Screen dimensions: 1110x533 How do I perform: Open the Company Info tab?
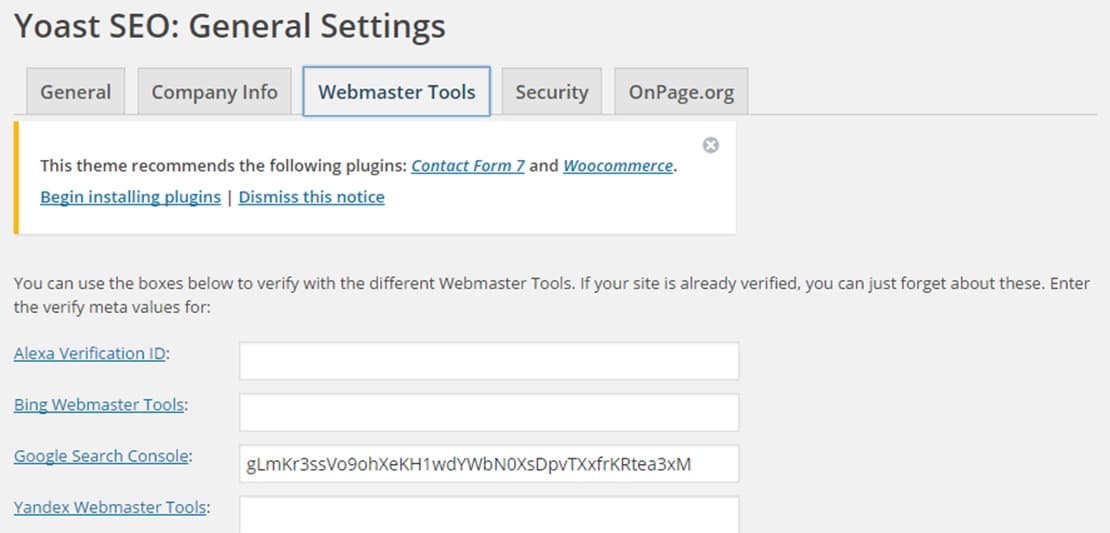click(x=214, y=91)
